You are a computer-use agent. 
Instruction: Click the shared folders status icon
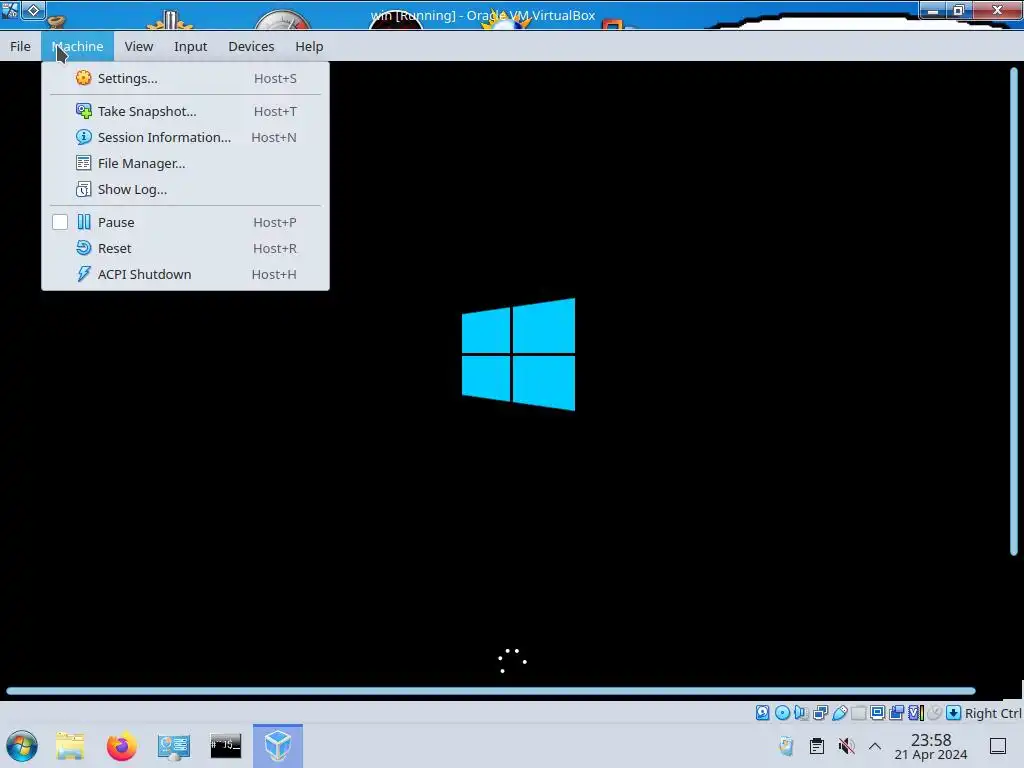point(858,713)
